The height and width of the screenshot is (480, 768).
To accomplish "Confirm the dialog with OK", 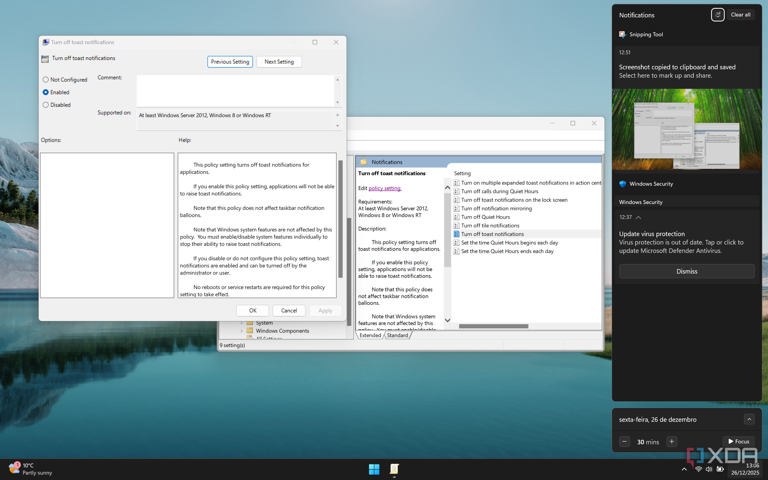I will 253,311.
